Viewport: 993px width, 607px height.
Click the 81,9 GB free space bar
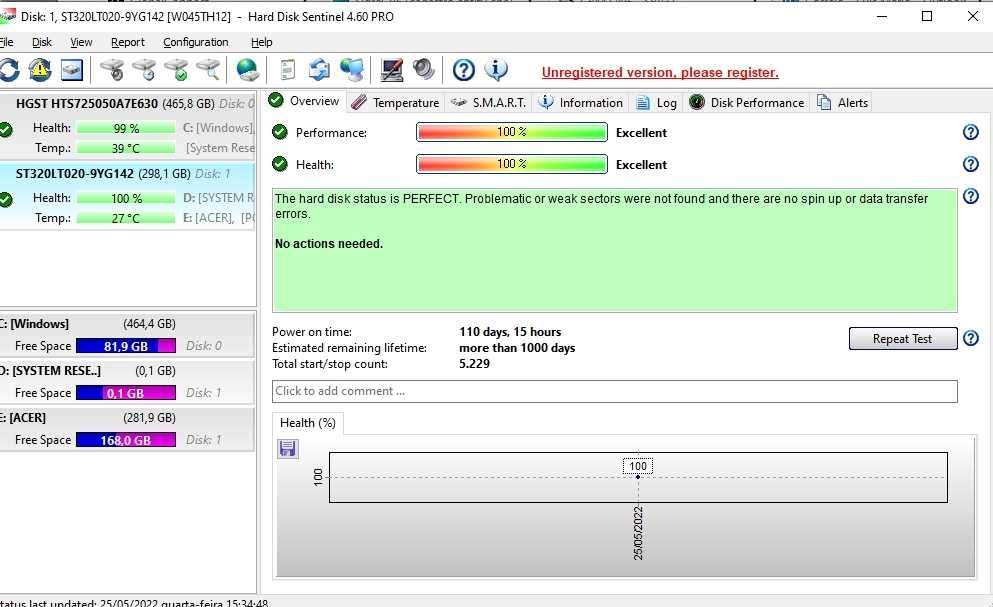(125, 346)
